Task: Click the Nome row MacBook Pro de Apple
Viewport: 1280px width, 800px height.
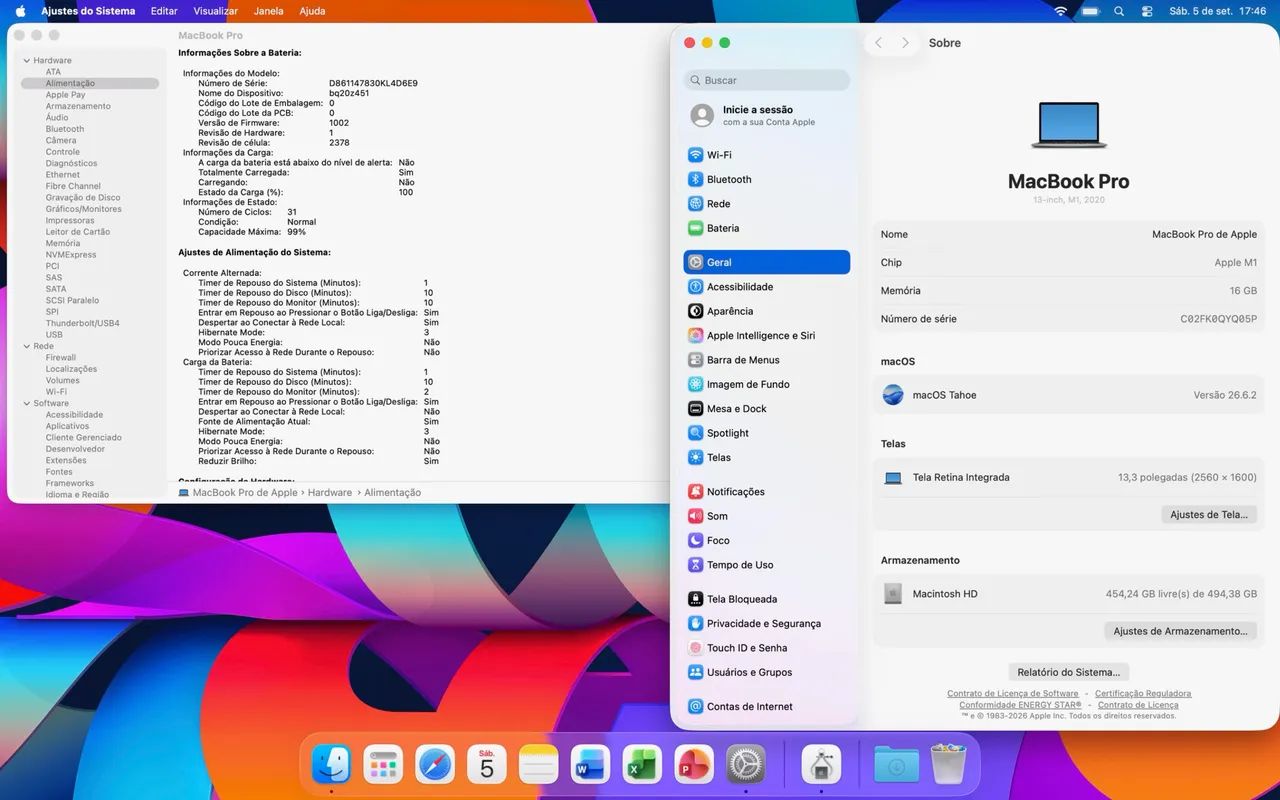Action: pos(1069,234)
